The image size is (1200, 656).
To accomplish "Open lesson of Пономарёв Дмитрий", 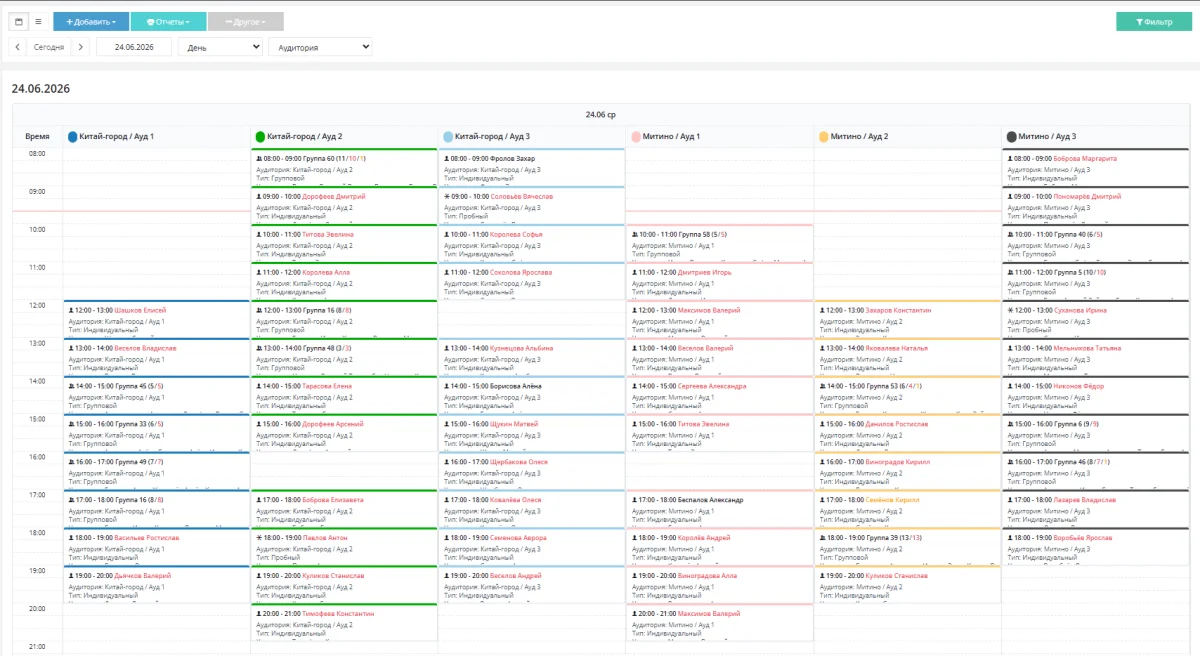I will click(x=1096, y=205).
